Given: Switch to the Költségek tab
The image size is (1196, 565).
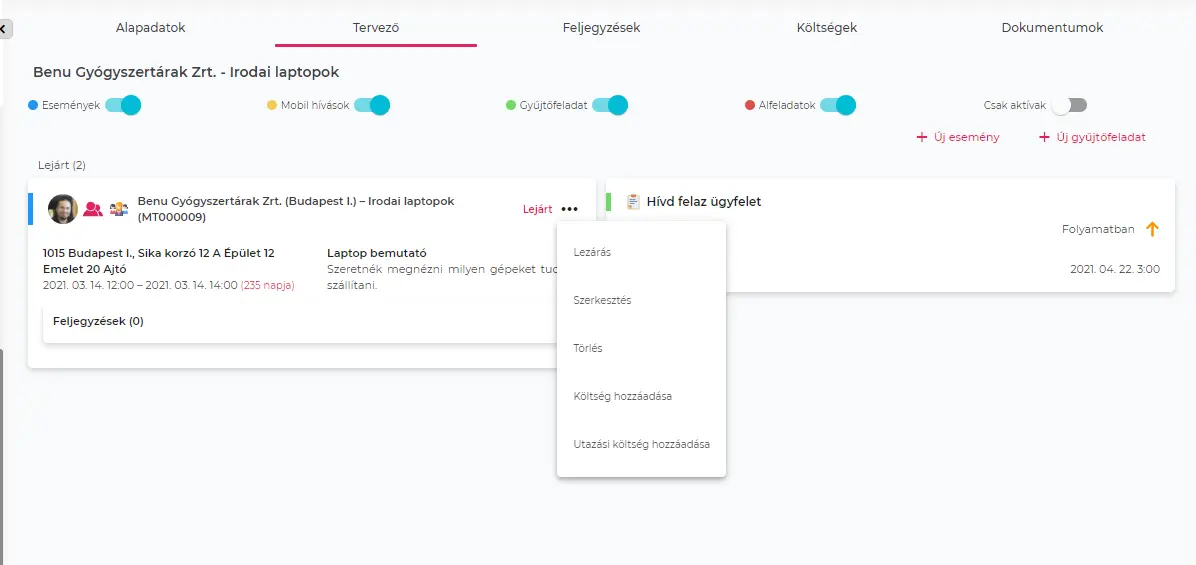Looking at the screenshot, I should (x=826, y=28).
